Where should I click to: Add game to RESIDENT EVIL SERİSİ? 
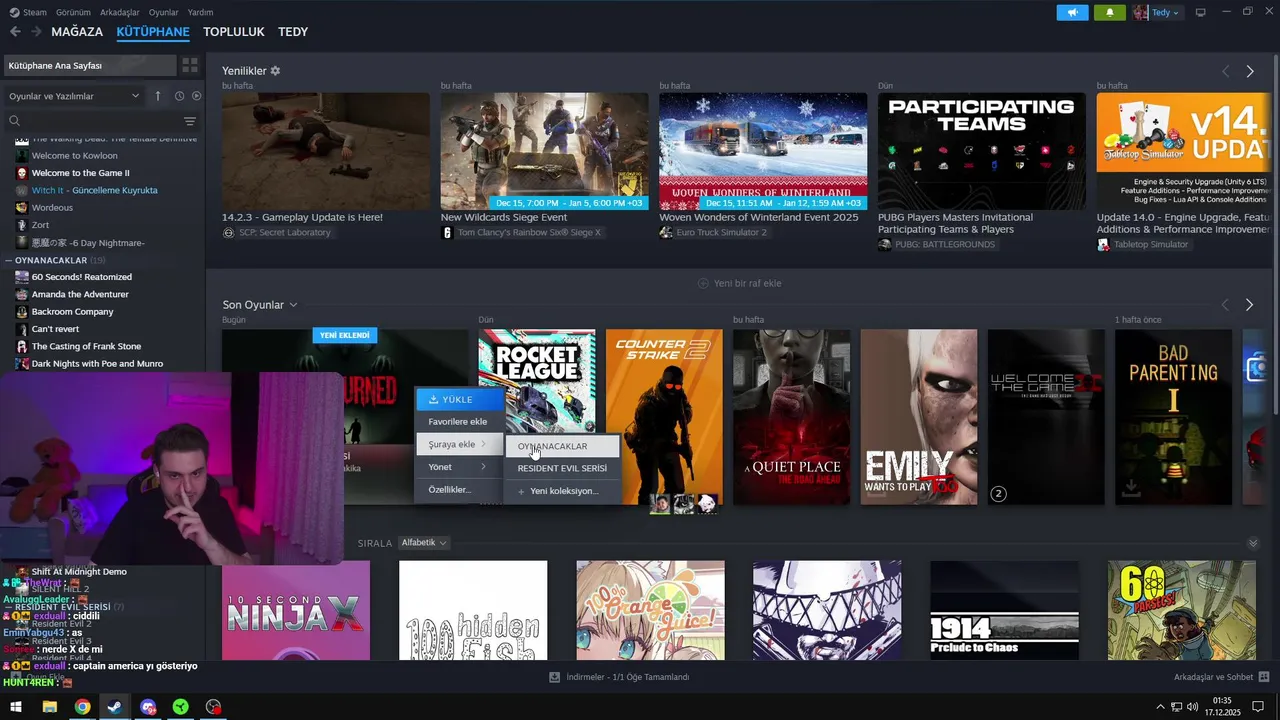562,468
